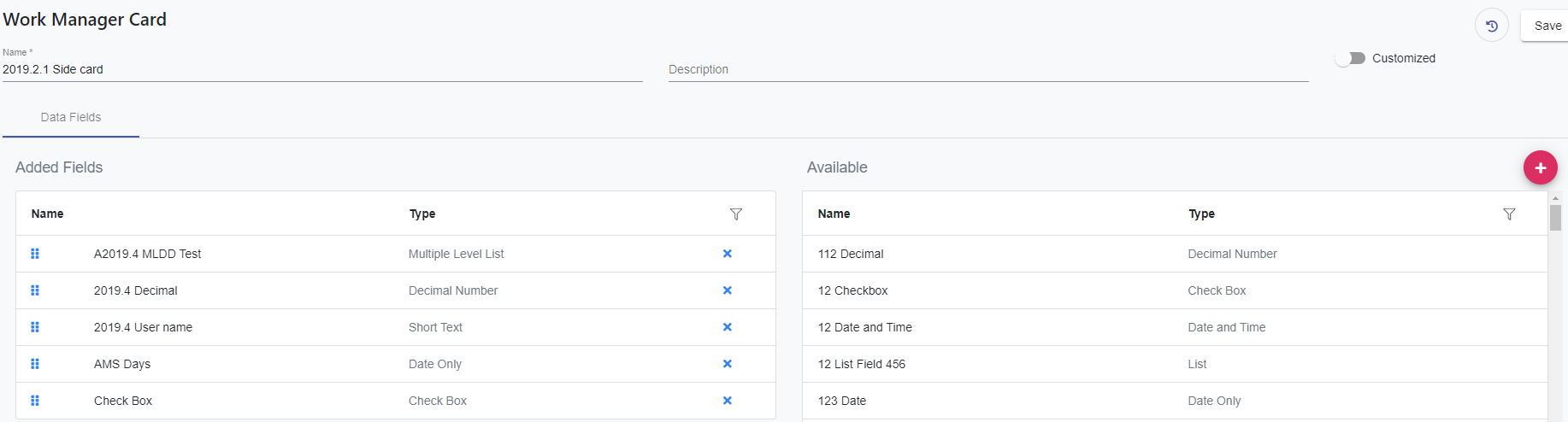
Task: Click the Date and Time type cell
Action: pos(1226,327)
